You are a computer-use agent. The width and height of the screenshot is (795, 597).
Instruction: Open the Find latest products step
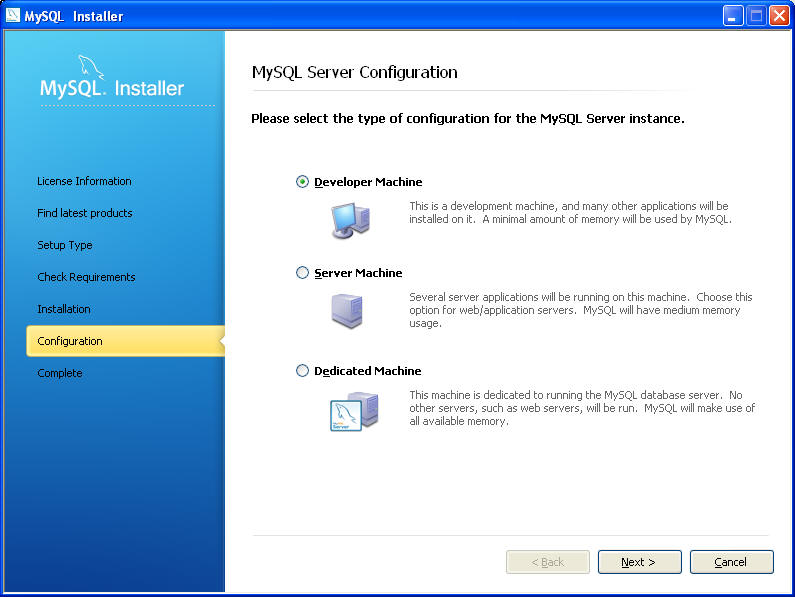tap(85, 213)
